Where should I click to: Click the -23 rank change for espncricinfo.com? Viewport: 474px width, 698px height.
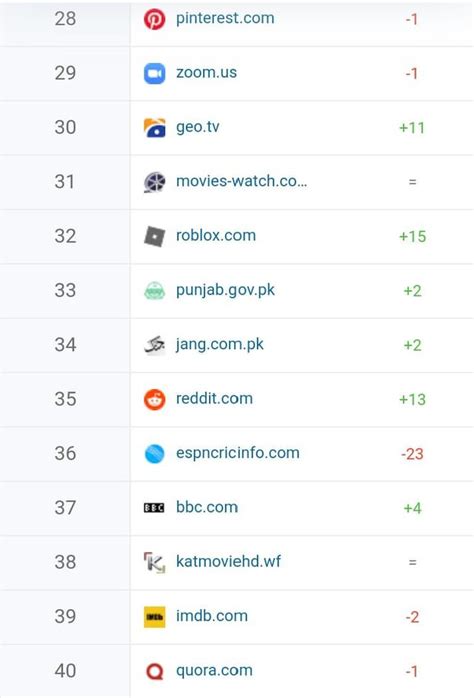click(x=412, y=454)
